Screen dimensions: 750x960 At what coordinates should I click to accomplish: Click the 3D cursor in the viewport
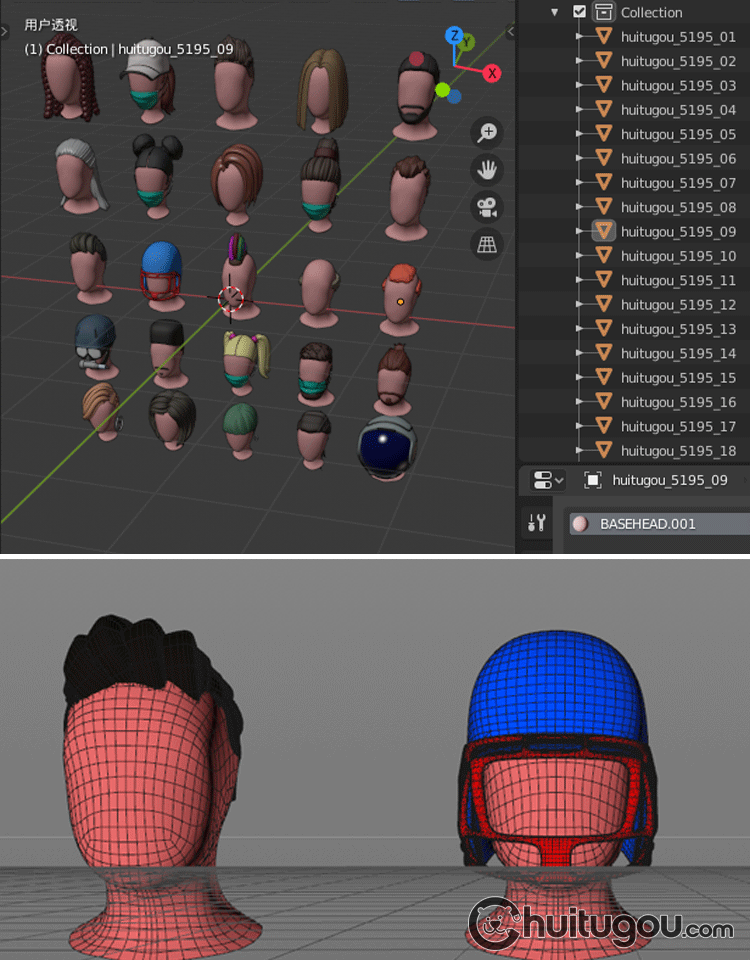[231, 299]
